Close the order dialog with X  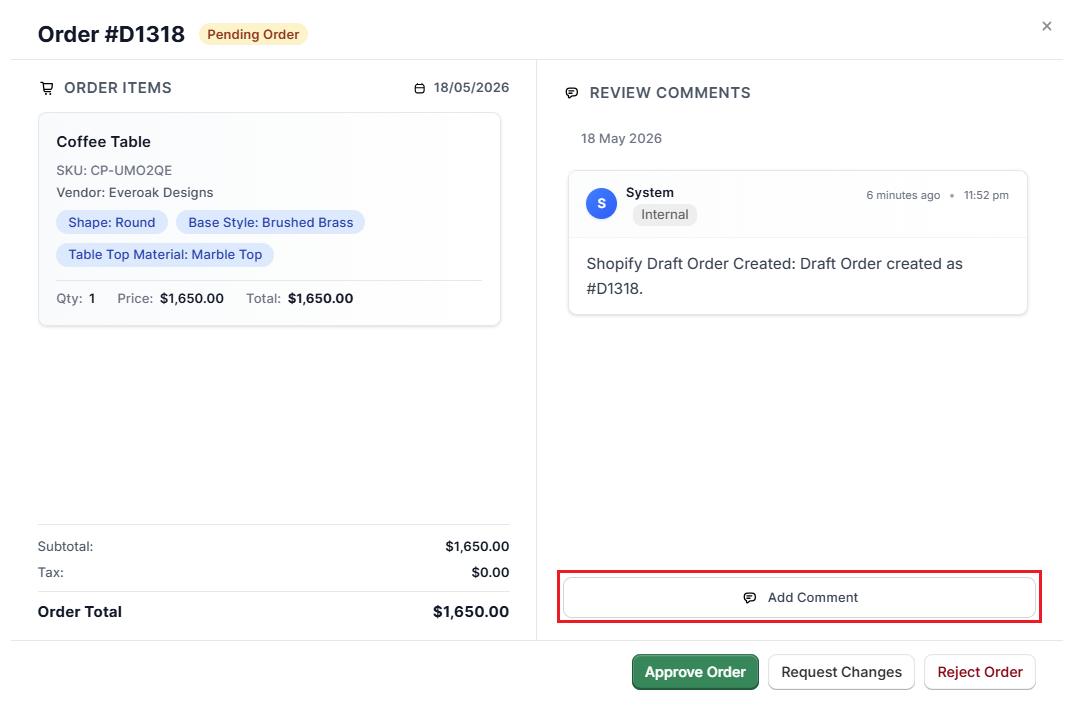click(x=1047, y=26)
